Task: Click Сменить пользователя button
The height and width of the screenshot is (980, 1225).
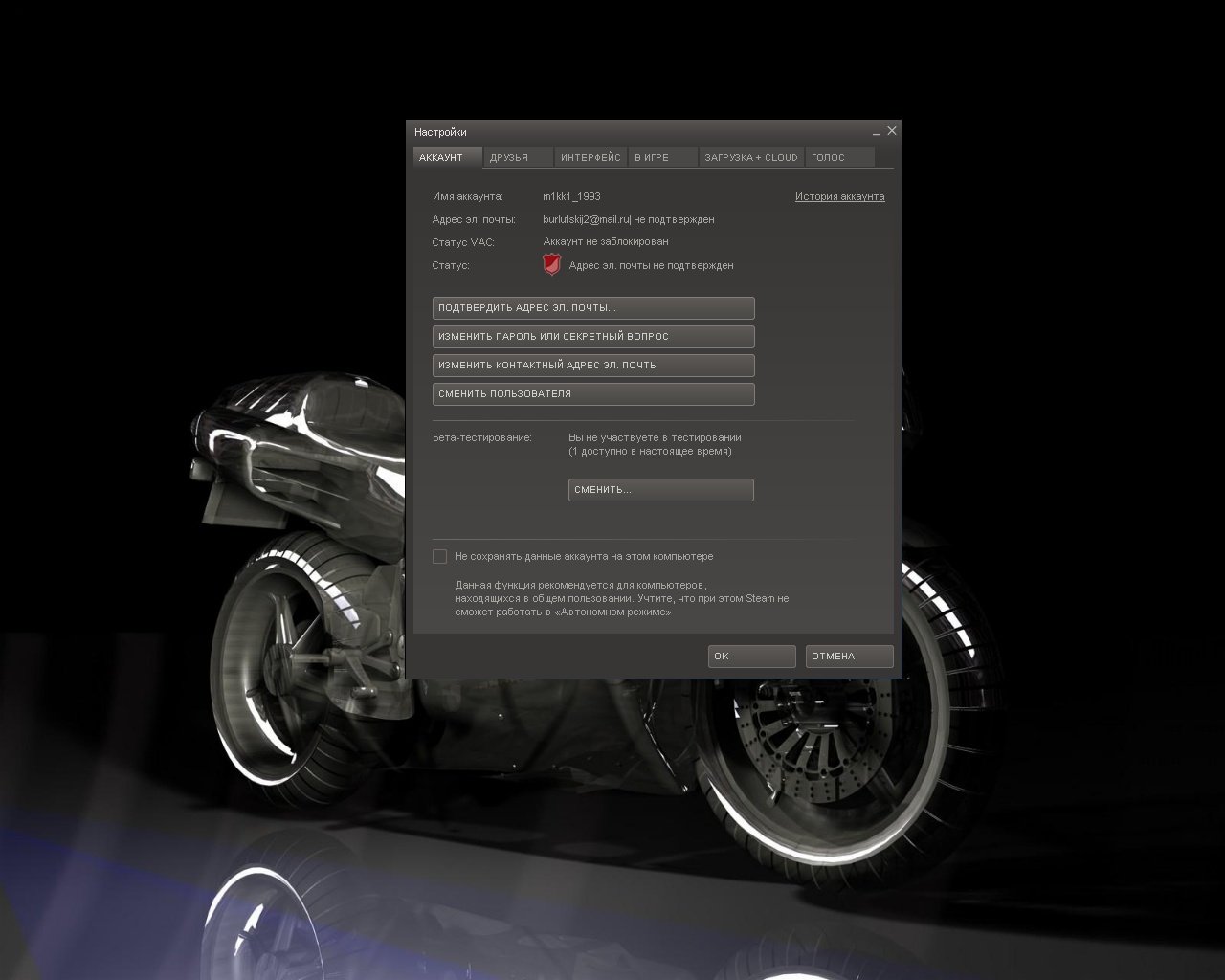Action: tap(593, 394)
